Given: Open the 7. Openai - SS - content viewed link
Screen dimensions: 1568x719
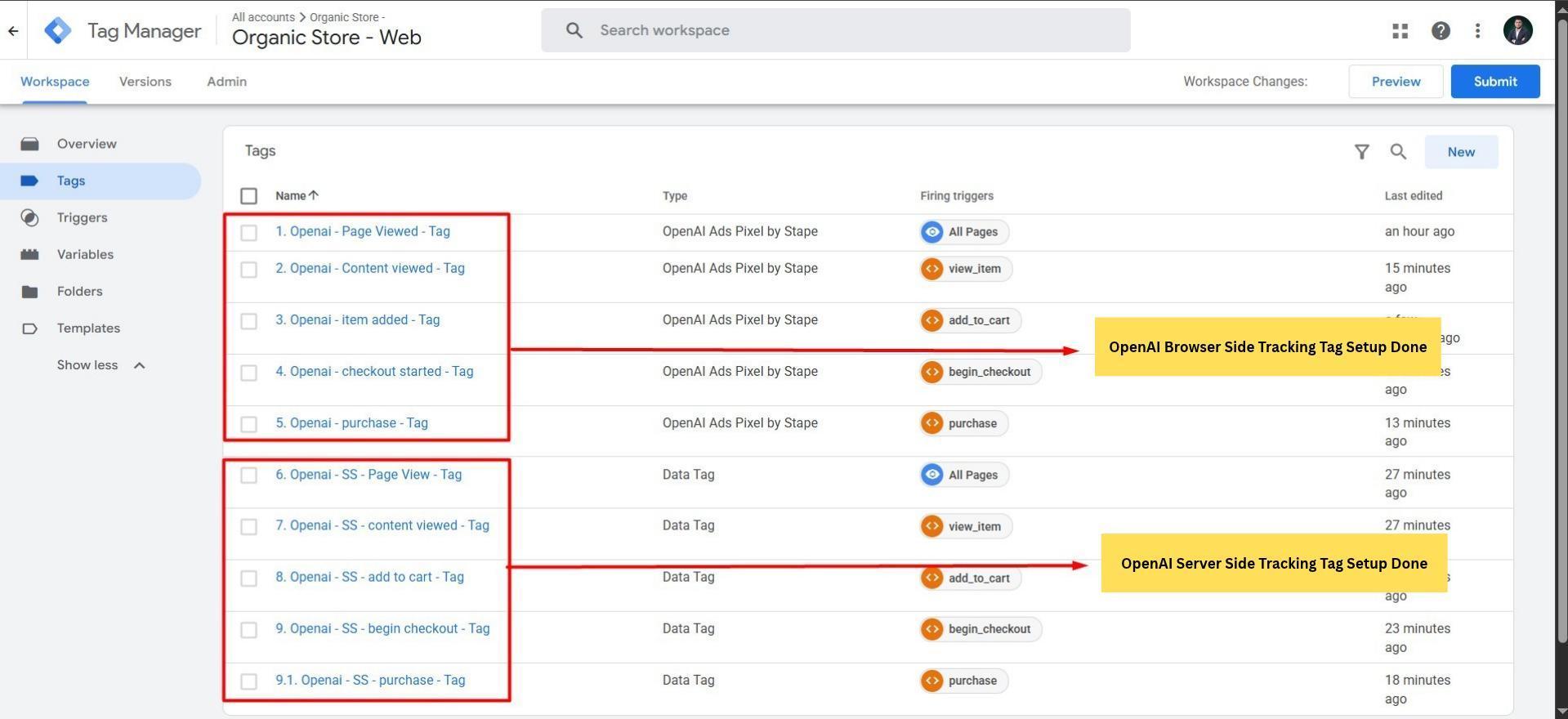Looking at the screenshot, I should point(382,525).
